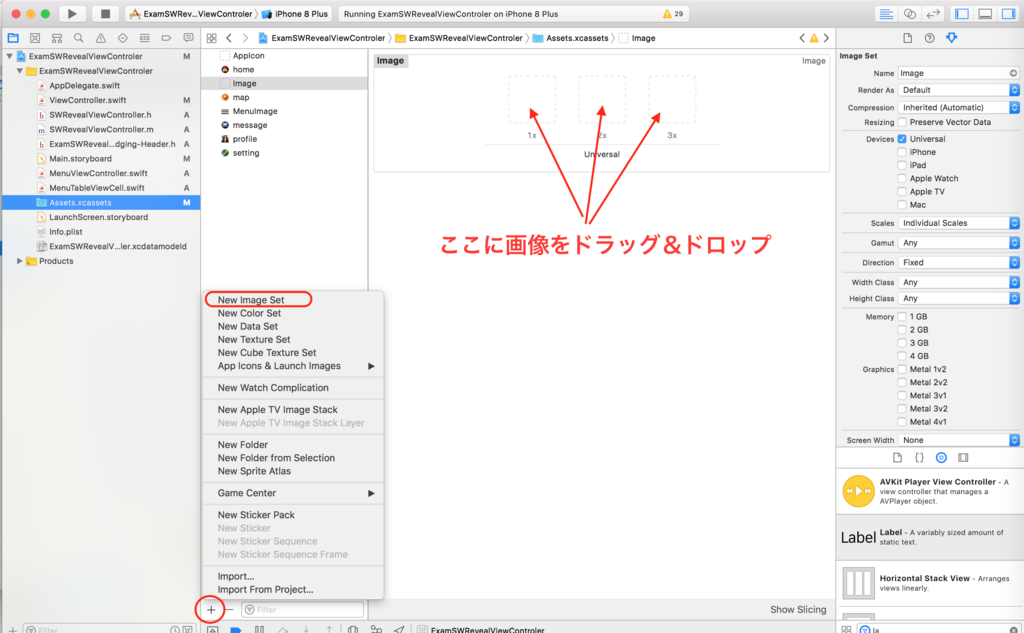Uncheck the Universal devices checkbox
The height and width of the screenshot is (633, 1024).
coord(902,139)
